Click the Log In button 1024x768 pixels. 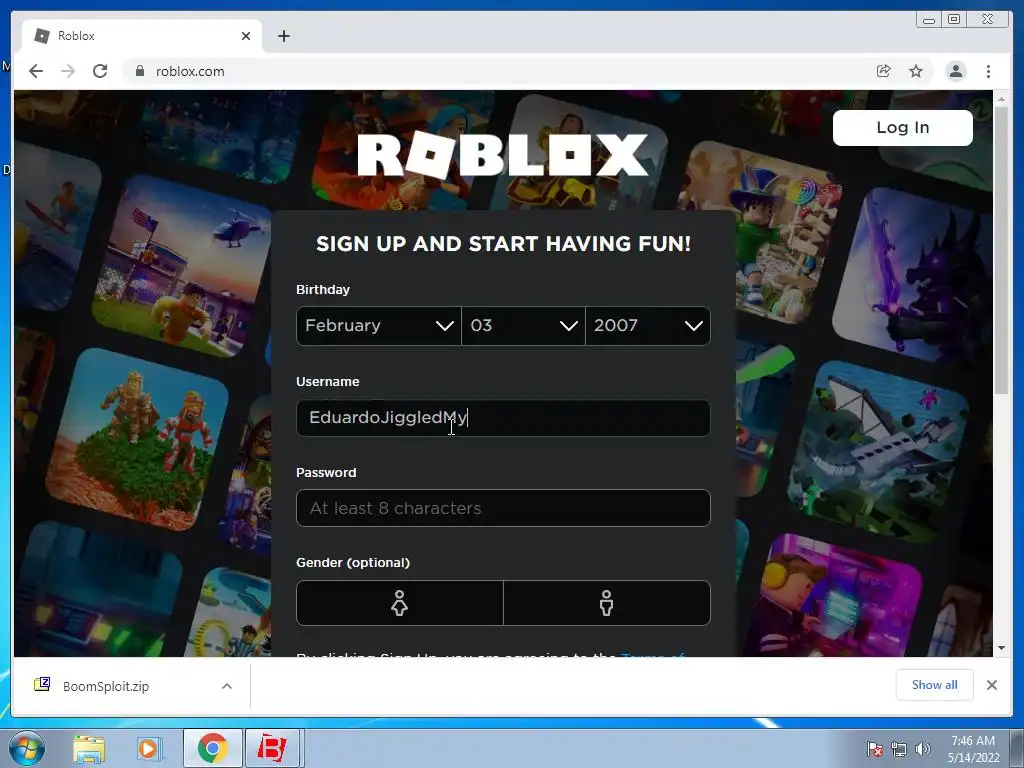coord(903,127)
